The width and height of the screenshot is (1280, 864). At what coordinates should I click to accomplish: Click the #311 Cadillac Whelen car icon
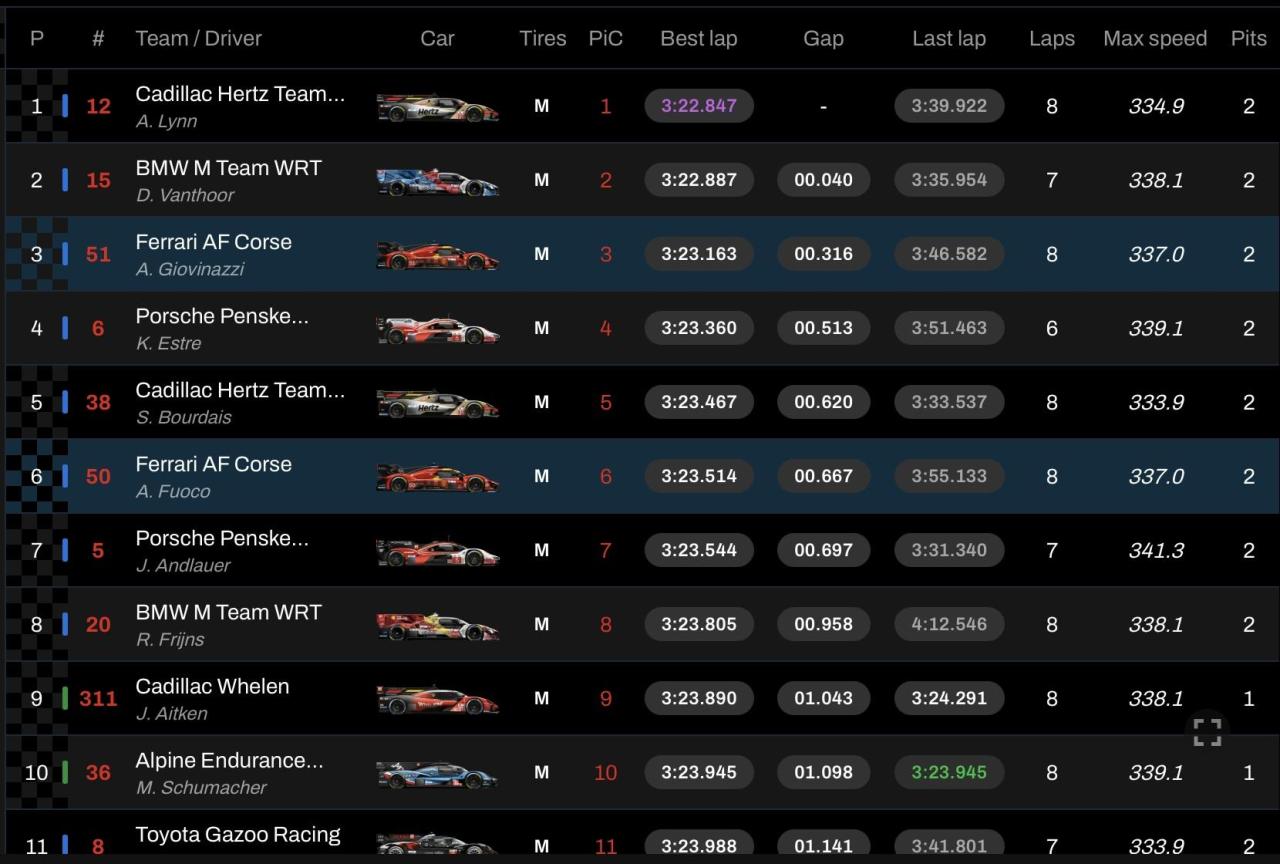pos(437,699)
